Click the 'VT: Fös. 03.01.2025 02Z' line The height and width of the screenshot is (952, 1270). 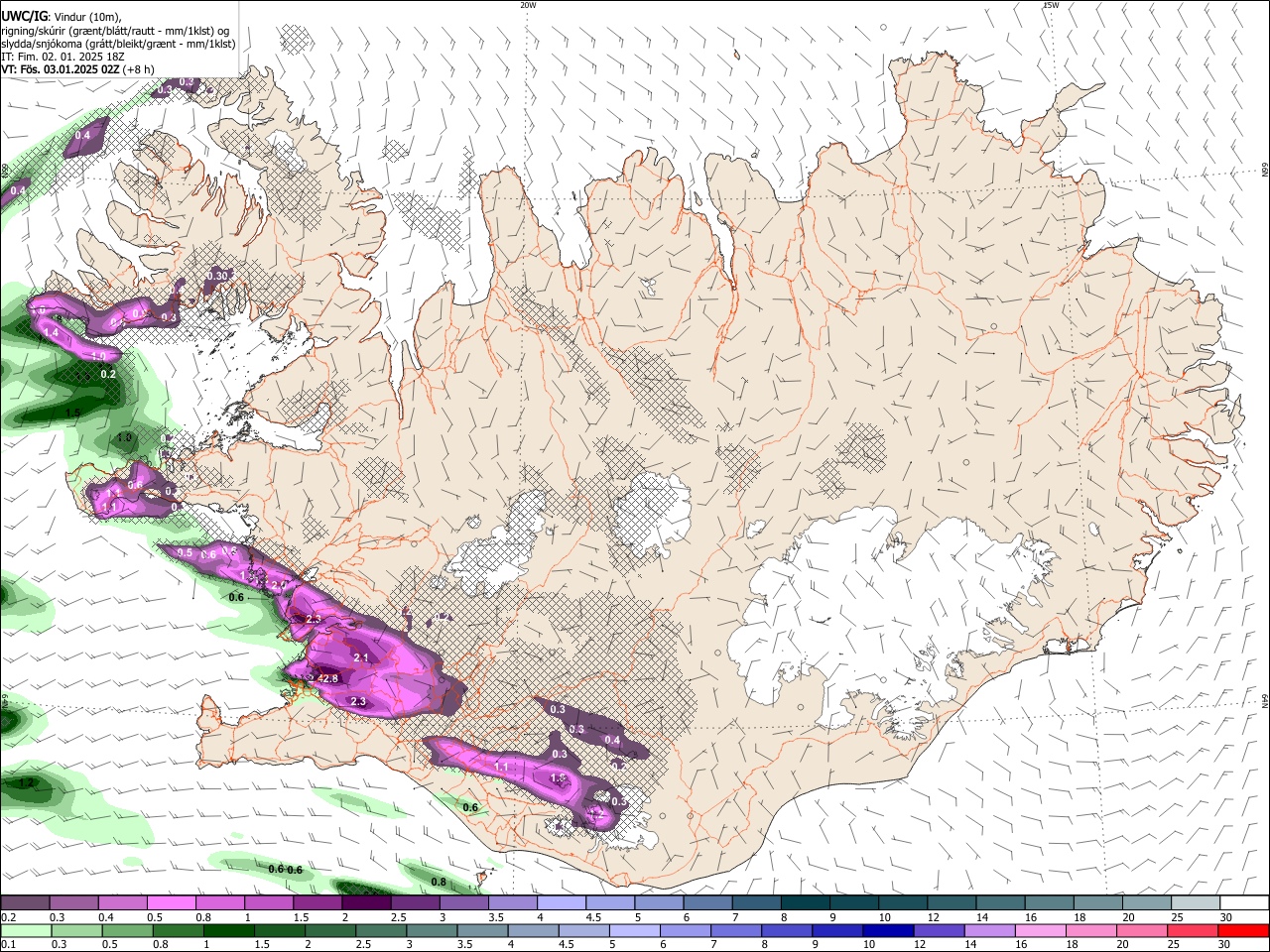pos(61,69)
